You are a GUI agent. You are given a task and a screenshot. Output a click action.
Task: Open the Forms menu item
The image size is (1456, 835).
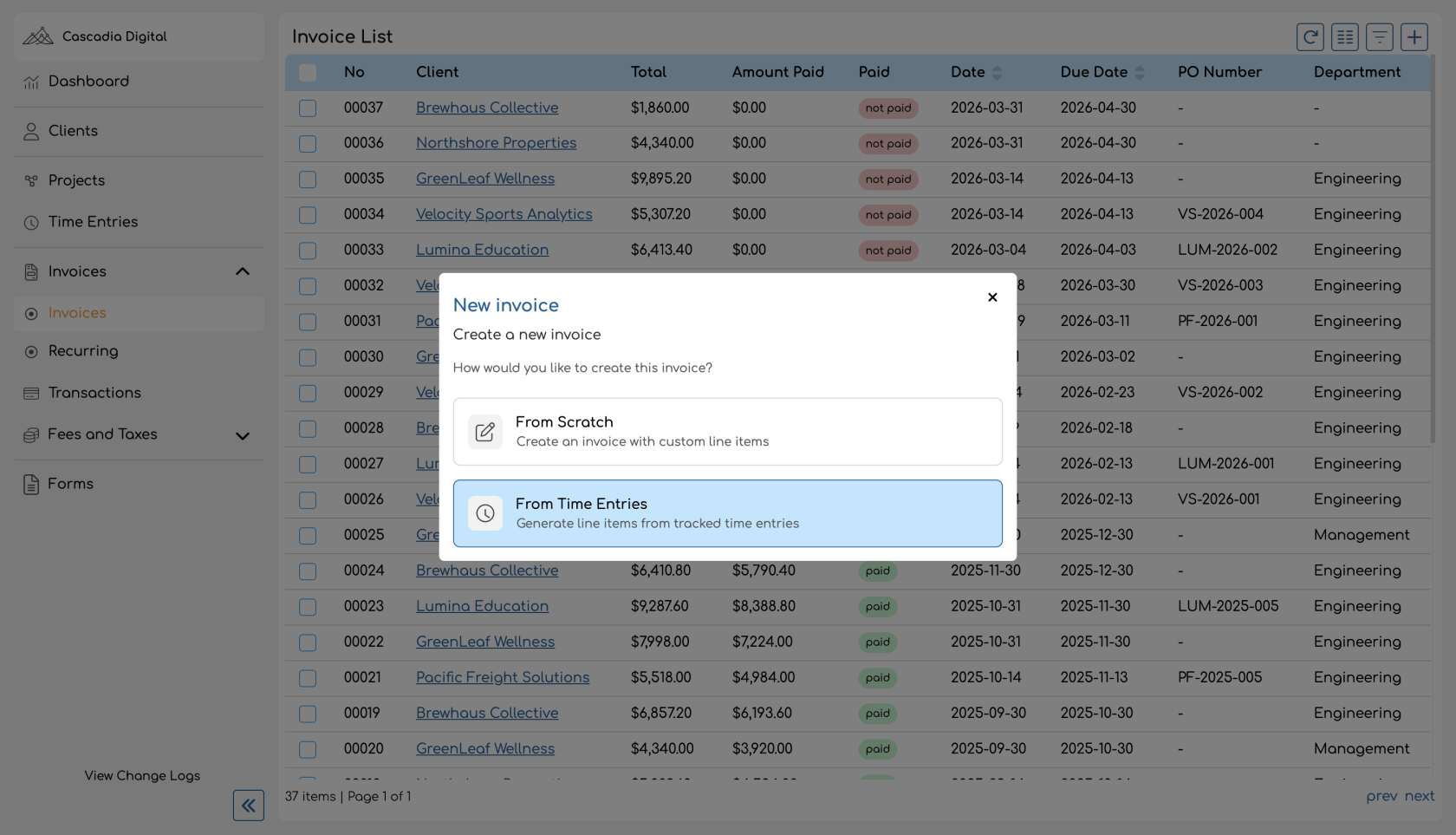pyautogui.click(x=139, y=484)
